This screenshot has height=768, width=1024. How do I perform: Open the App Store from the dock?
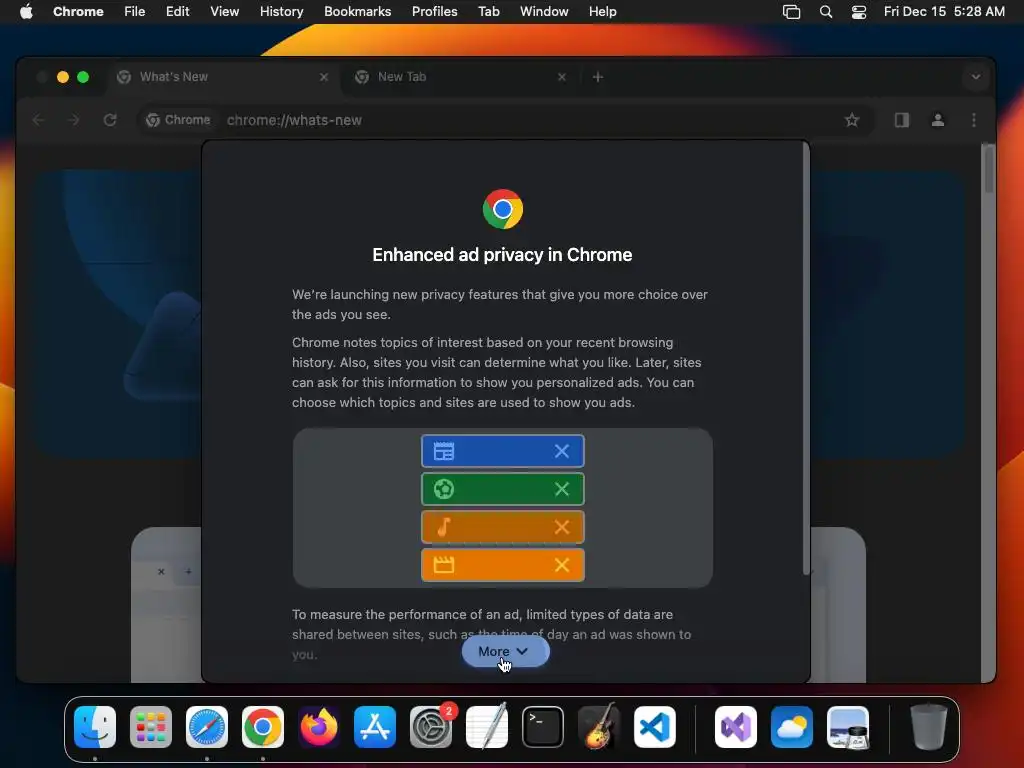(375, 727)
